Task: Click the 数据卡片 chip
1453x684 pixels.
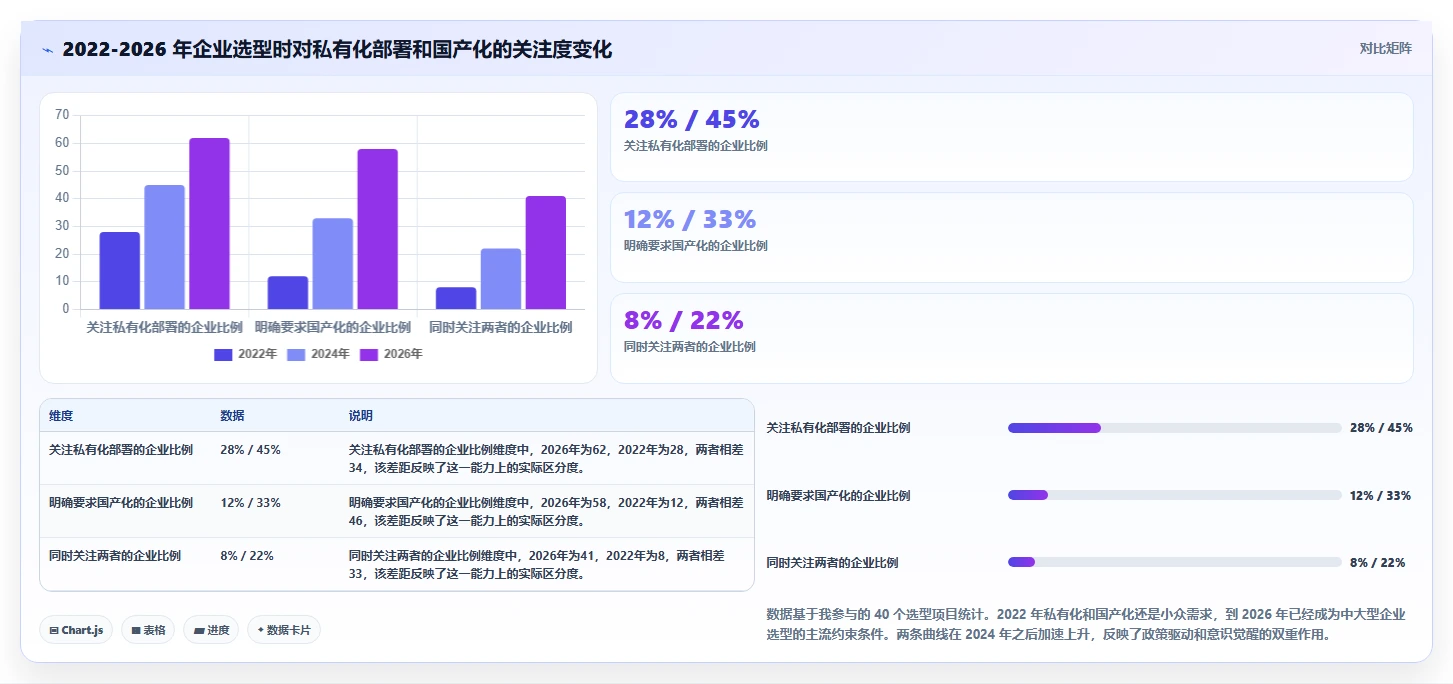Action: (284, 630)
